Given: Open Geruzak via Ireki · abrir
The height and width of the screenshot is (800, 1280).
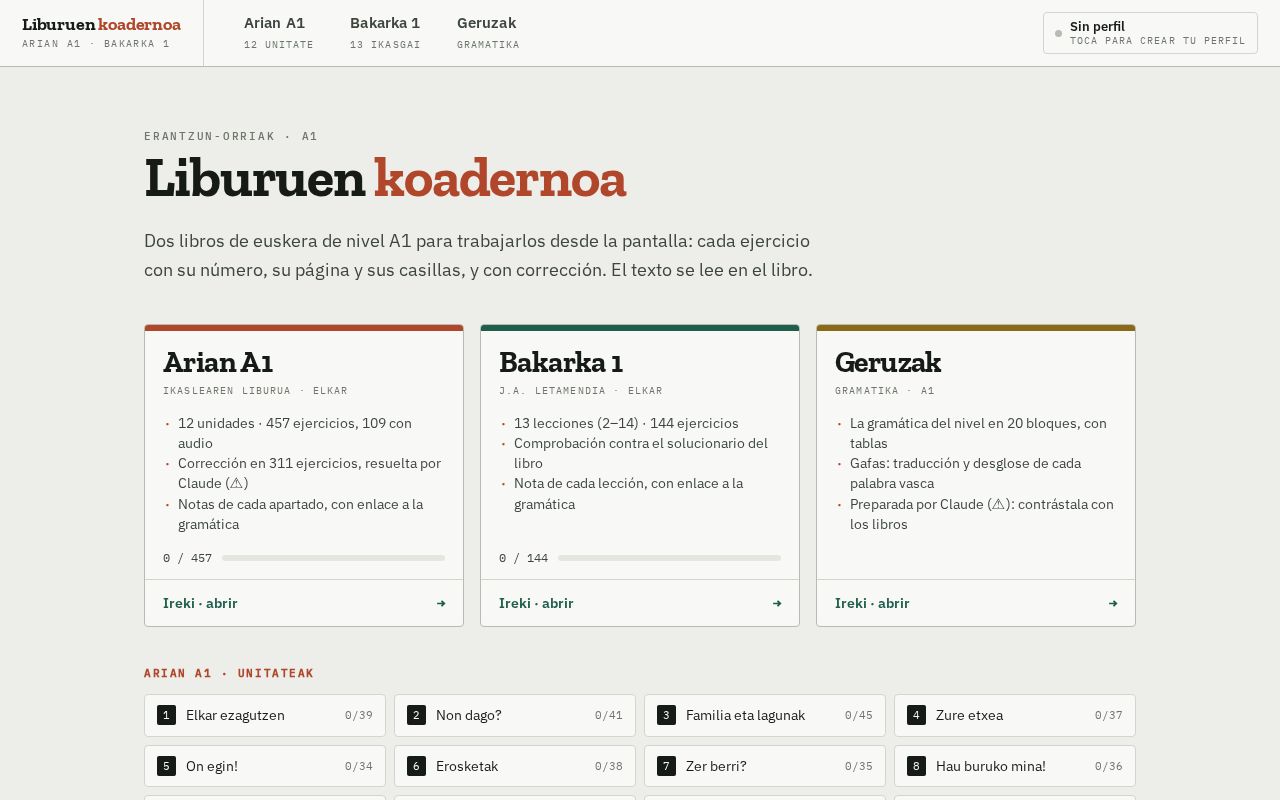Looking at the screenshot, I should coord(976,603).
